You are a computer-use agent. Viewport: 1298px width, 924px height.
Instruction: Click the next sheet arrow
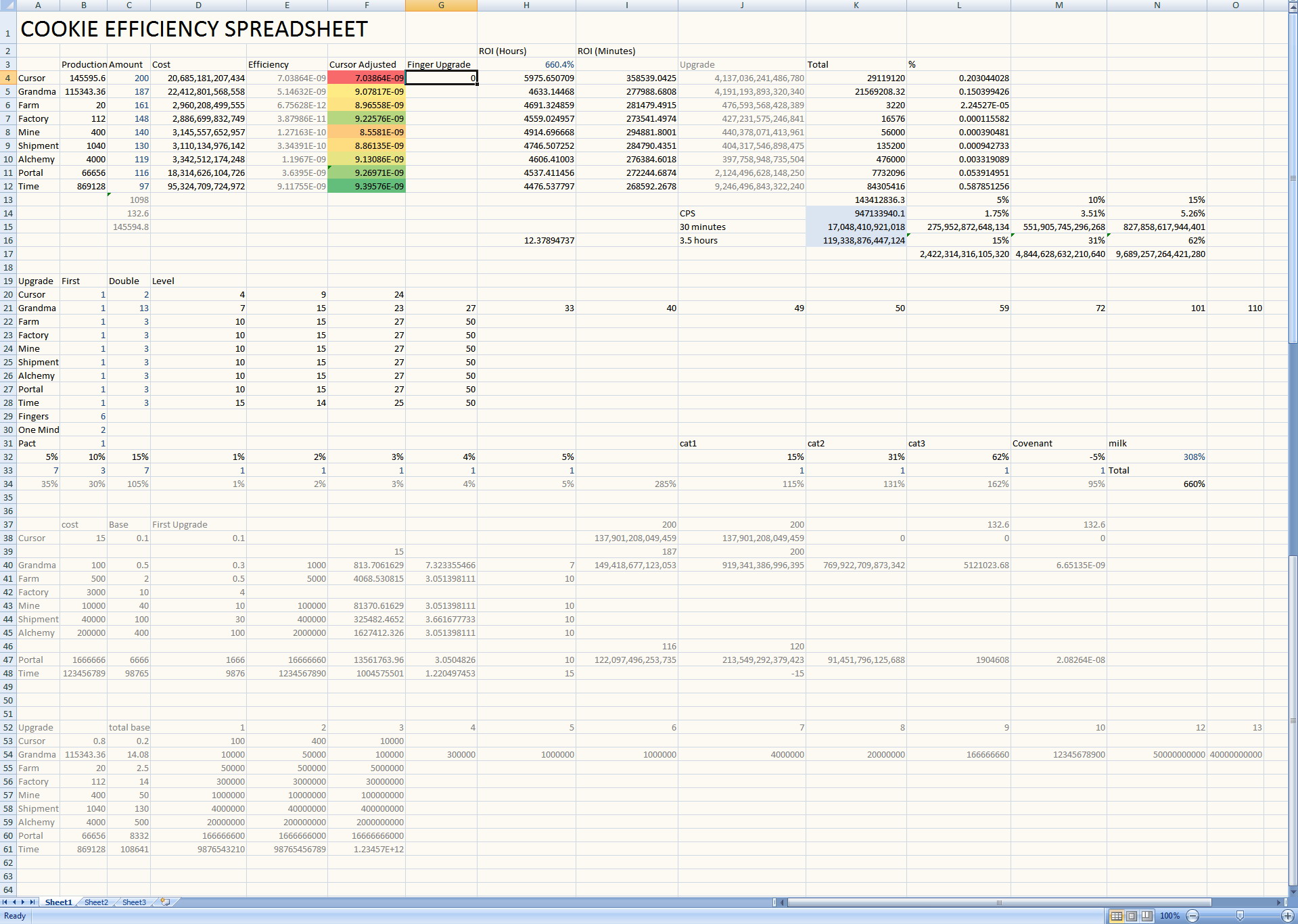coord(23,902)
